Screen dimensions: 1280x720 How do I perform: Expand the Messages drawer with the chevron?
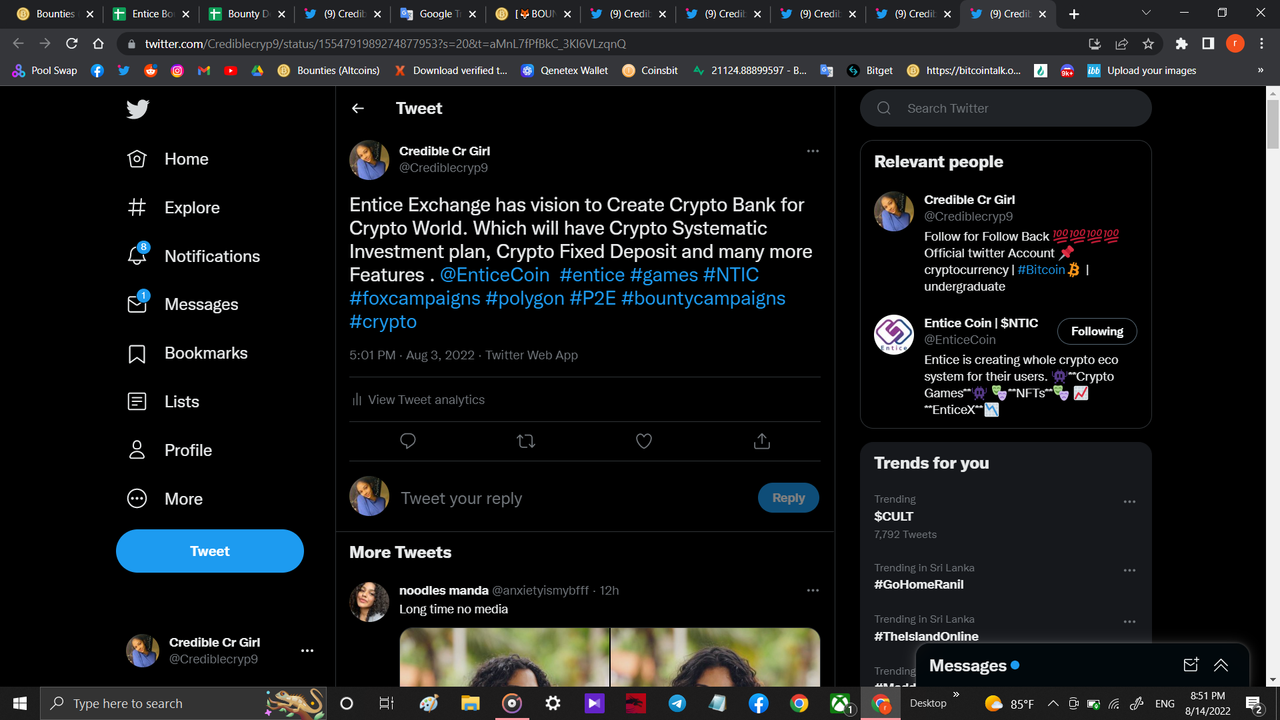click(x=1220, y=664)
